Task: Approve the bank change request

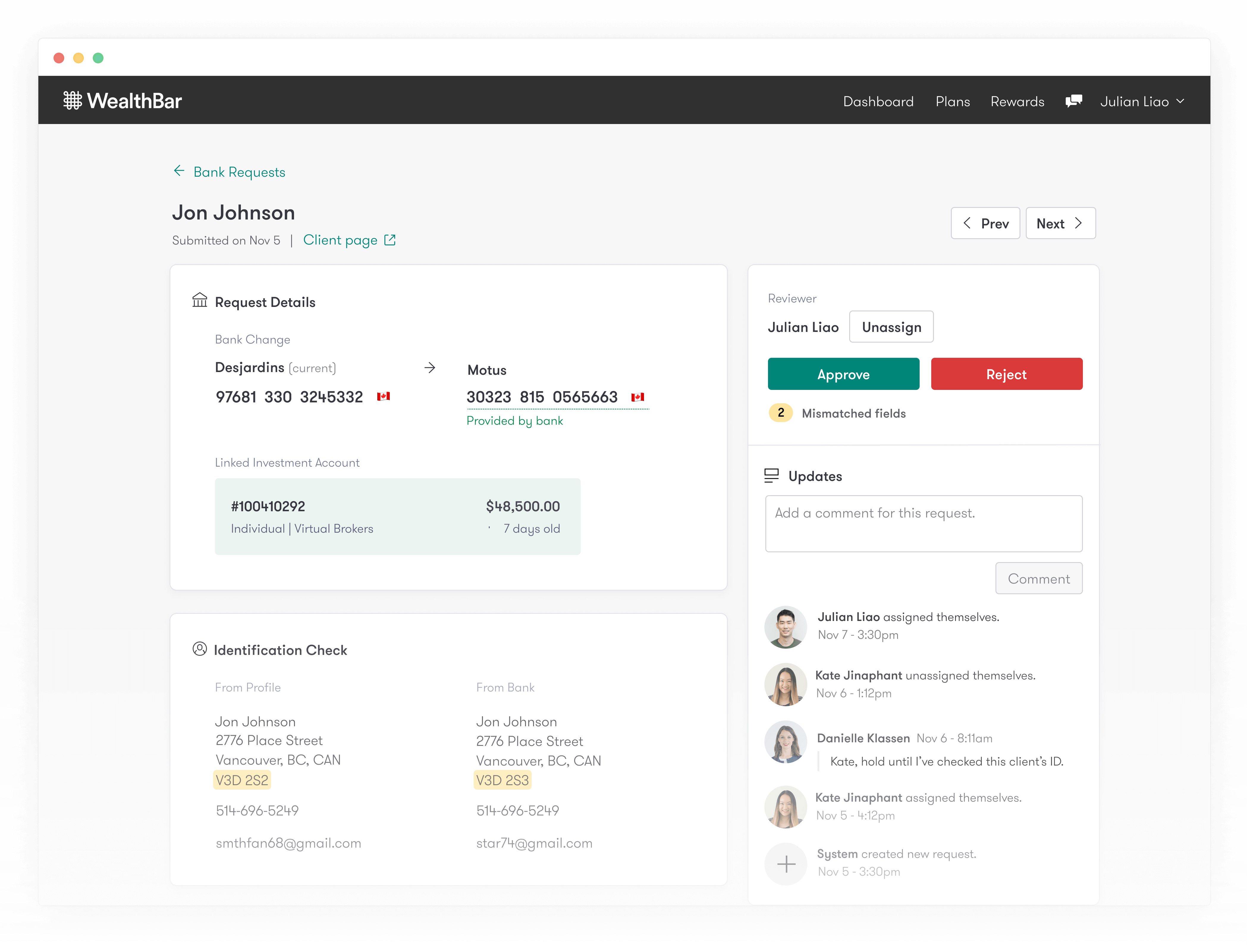Action: point(843,374)
